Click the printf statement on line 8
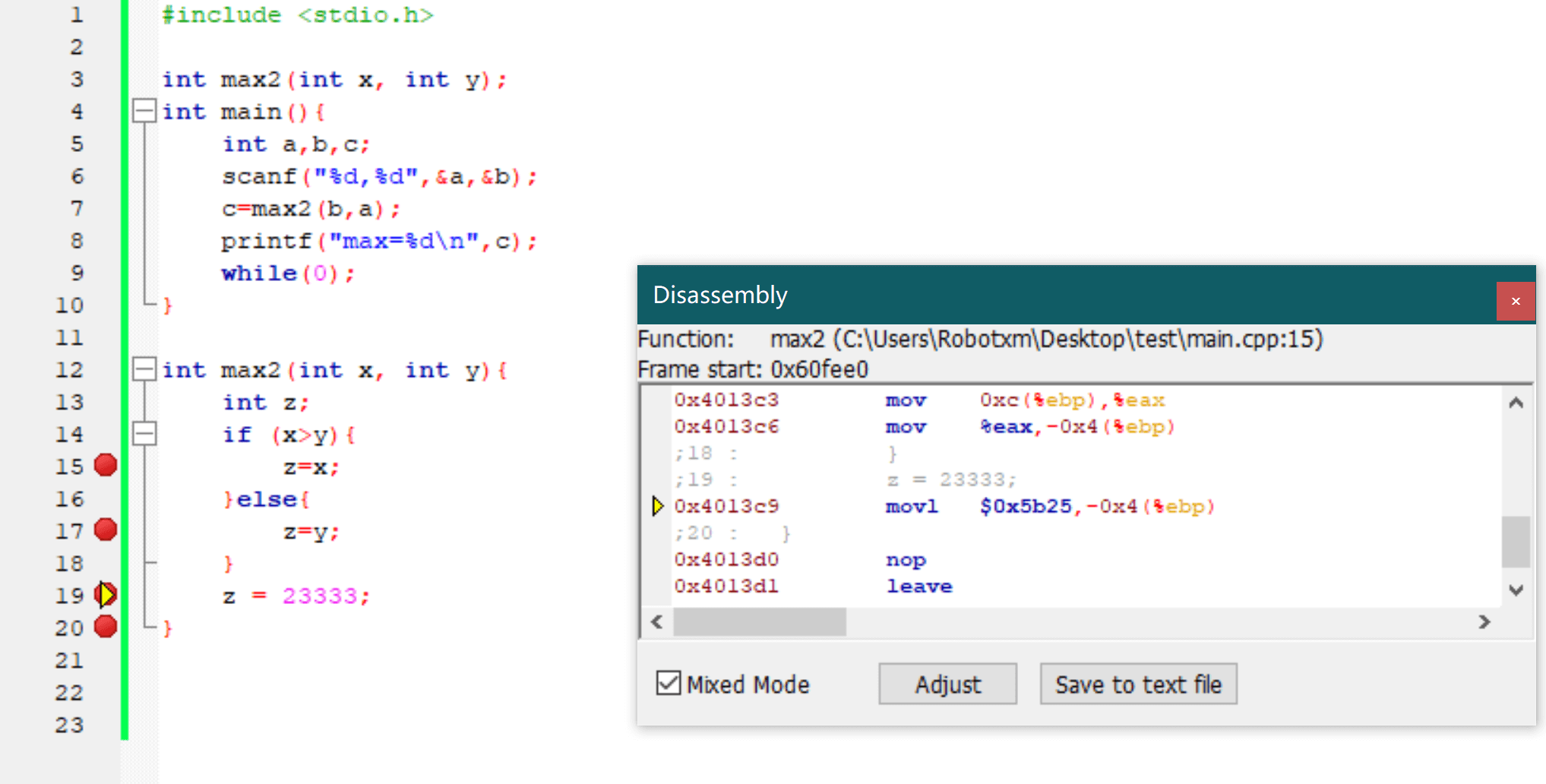This screenshot has height=784, width=1546. 379,241
